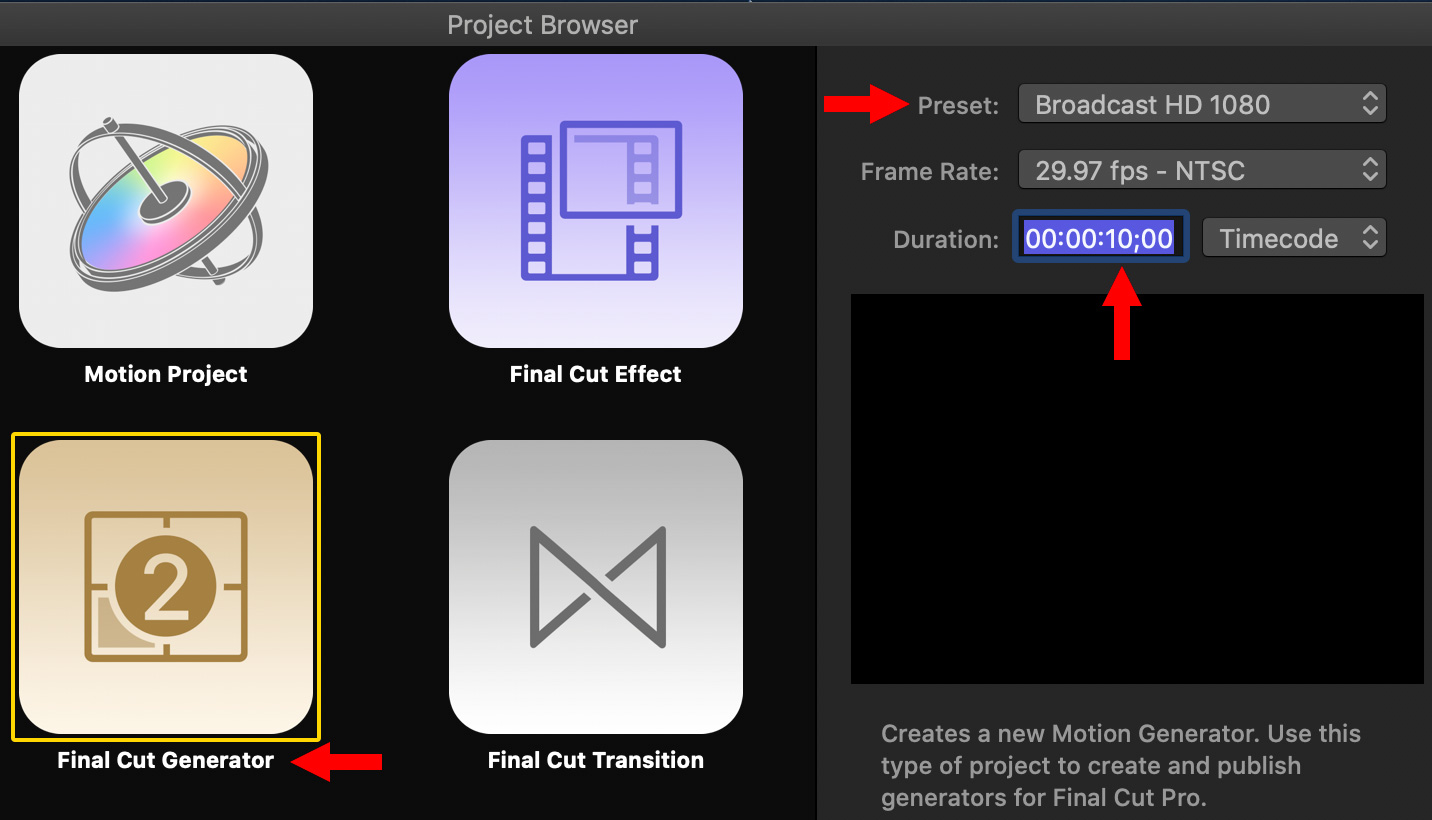Click the Duration timecode input field
This screenshot has width=1432, height=820.
tap(1100, 238)
